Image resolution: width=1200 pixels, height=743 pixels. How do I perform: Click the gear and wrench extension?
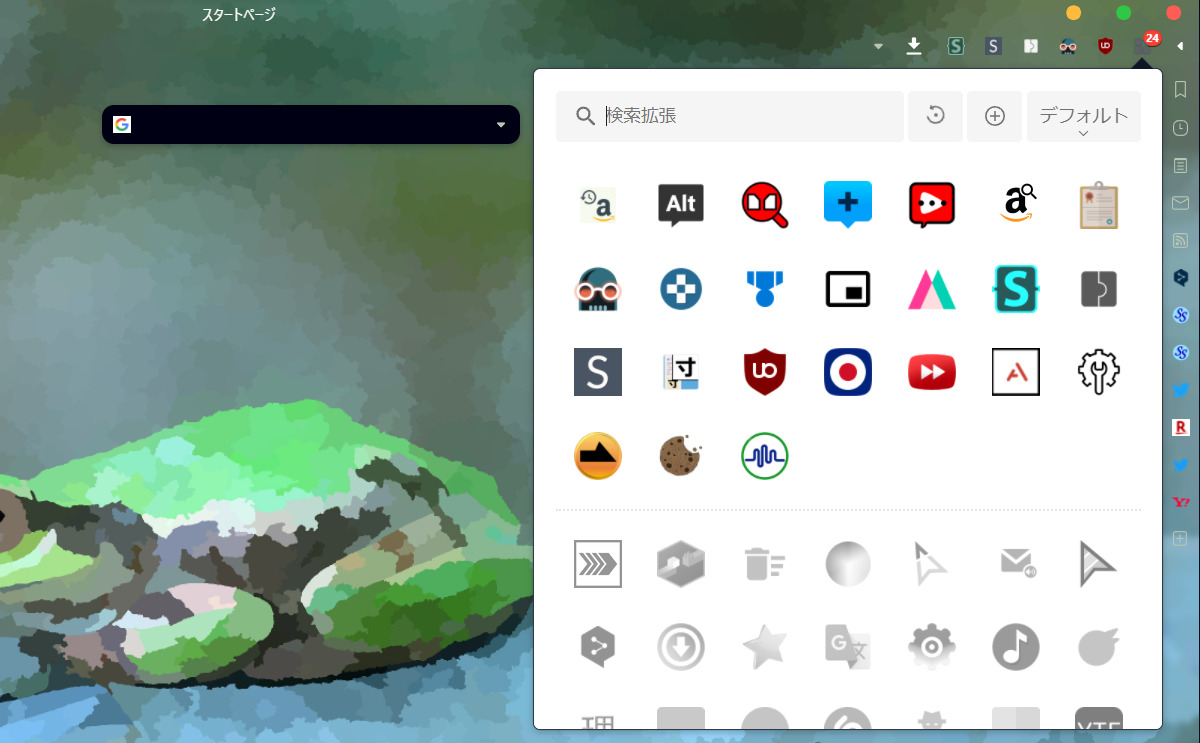tap(1099, 372)
